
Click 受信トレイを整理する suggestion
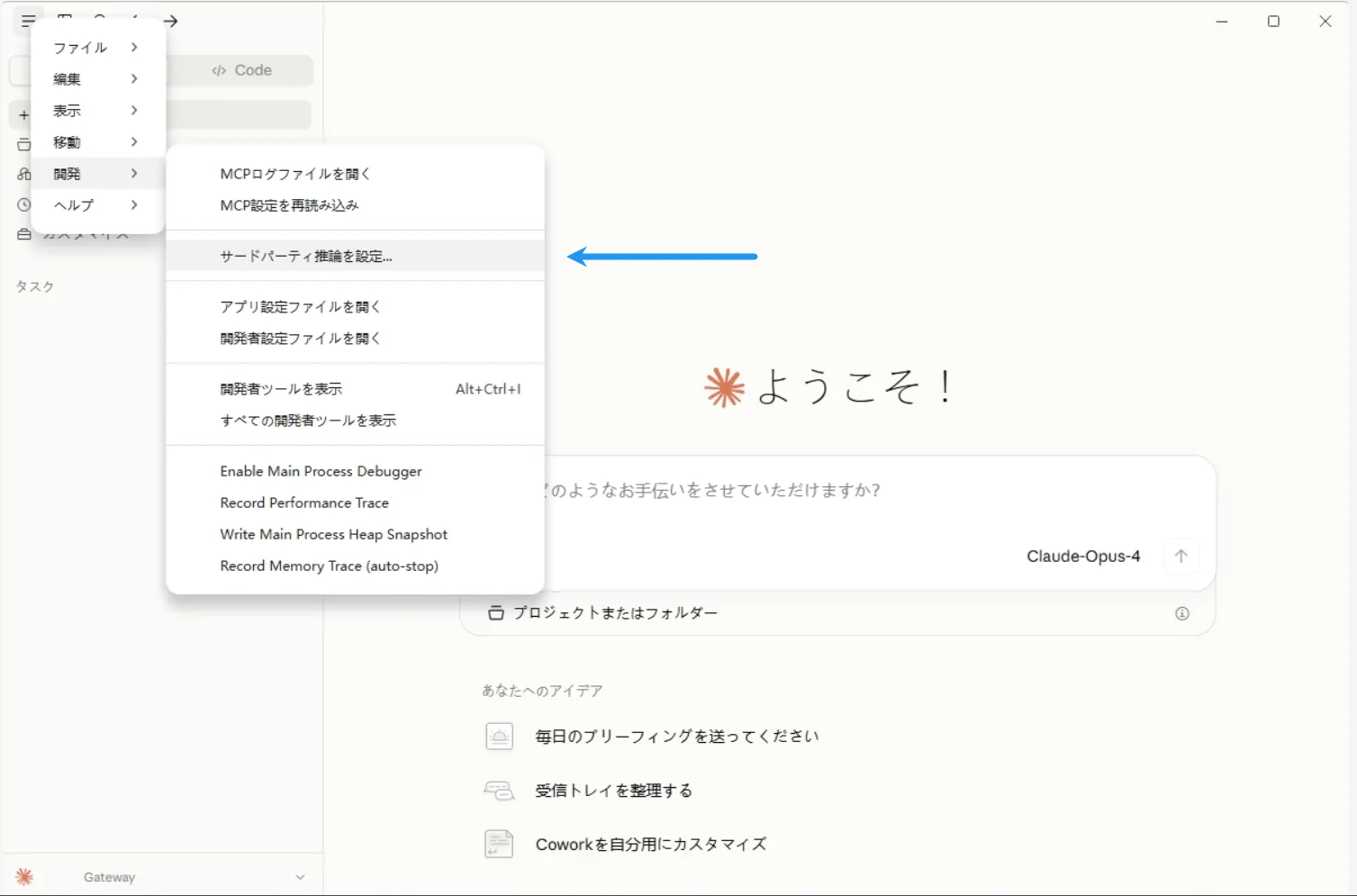(x=614, y=791)
